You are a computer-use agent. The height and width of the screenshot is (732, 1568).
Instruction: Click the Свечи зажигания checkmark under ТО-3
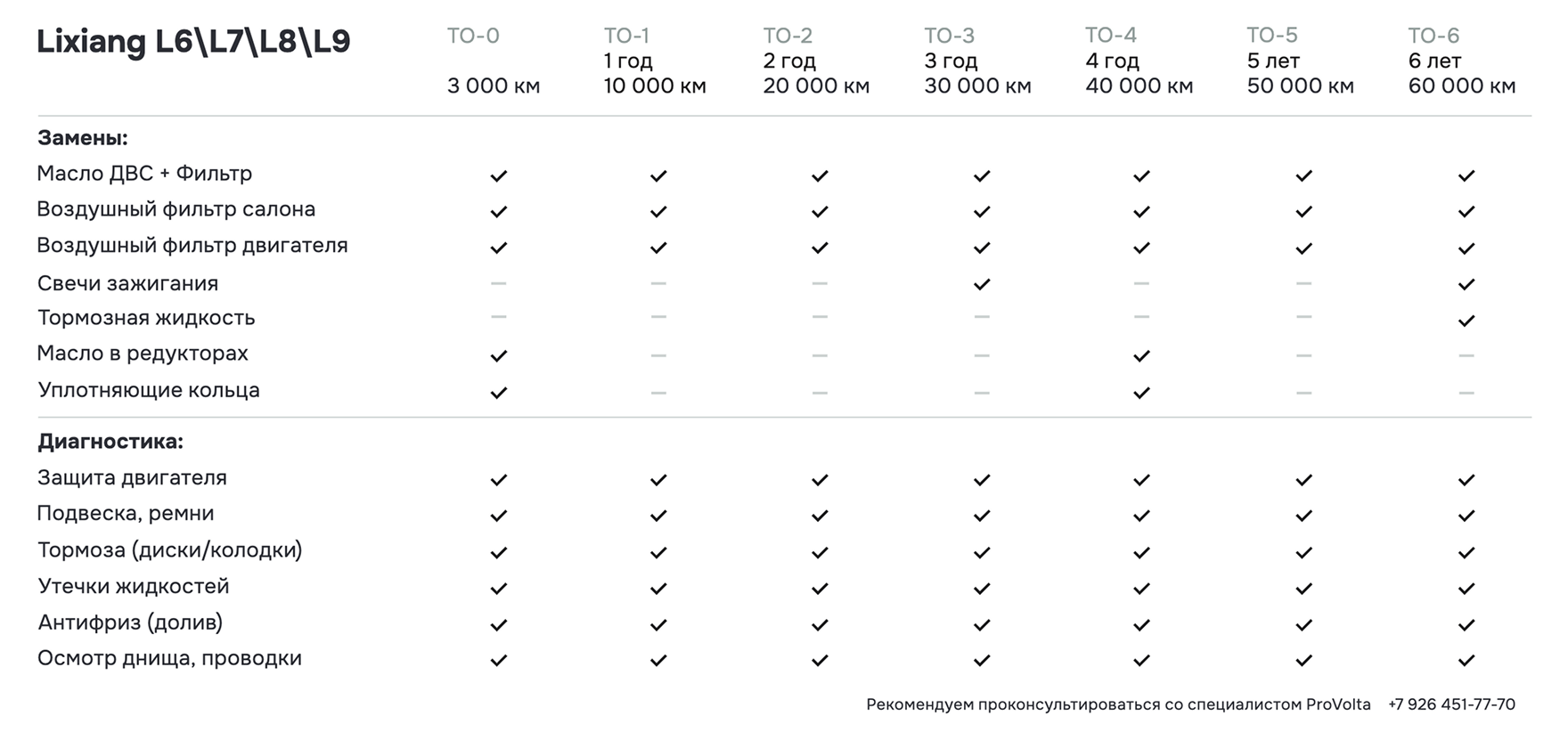tap(981, 284)
